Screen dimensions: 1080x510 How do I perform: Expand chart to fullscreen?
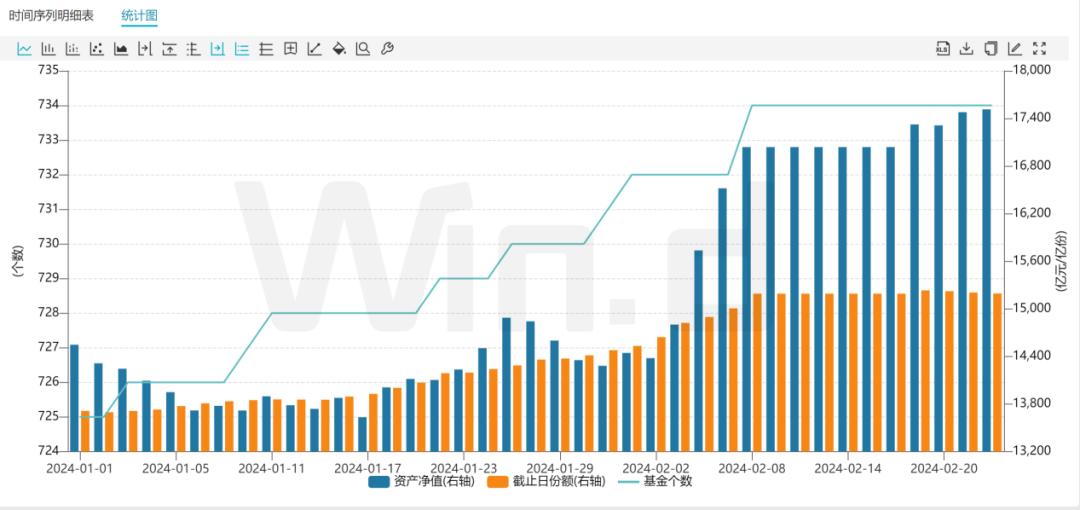coord(1039,48)
